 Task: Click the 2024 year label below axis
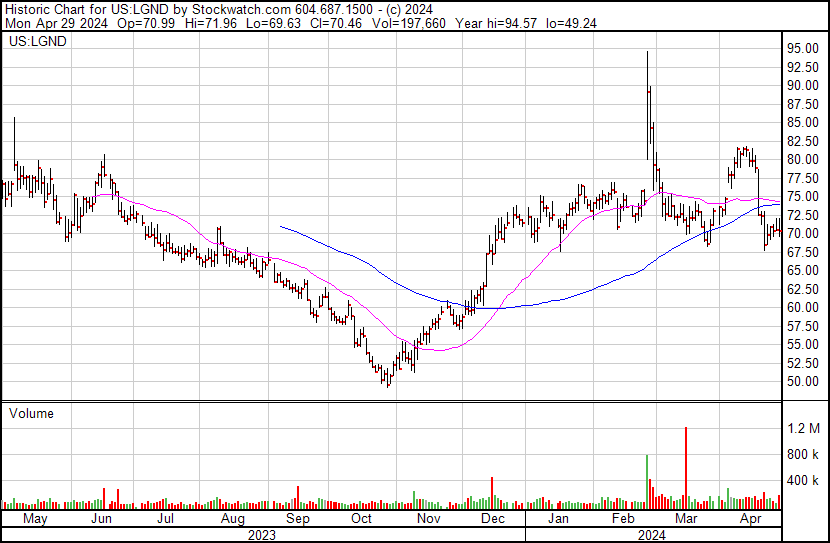652,535
